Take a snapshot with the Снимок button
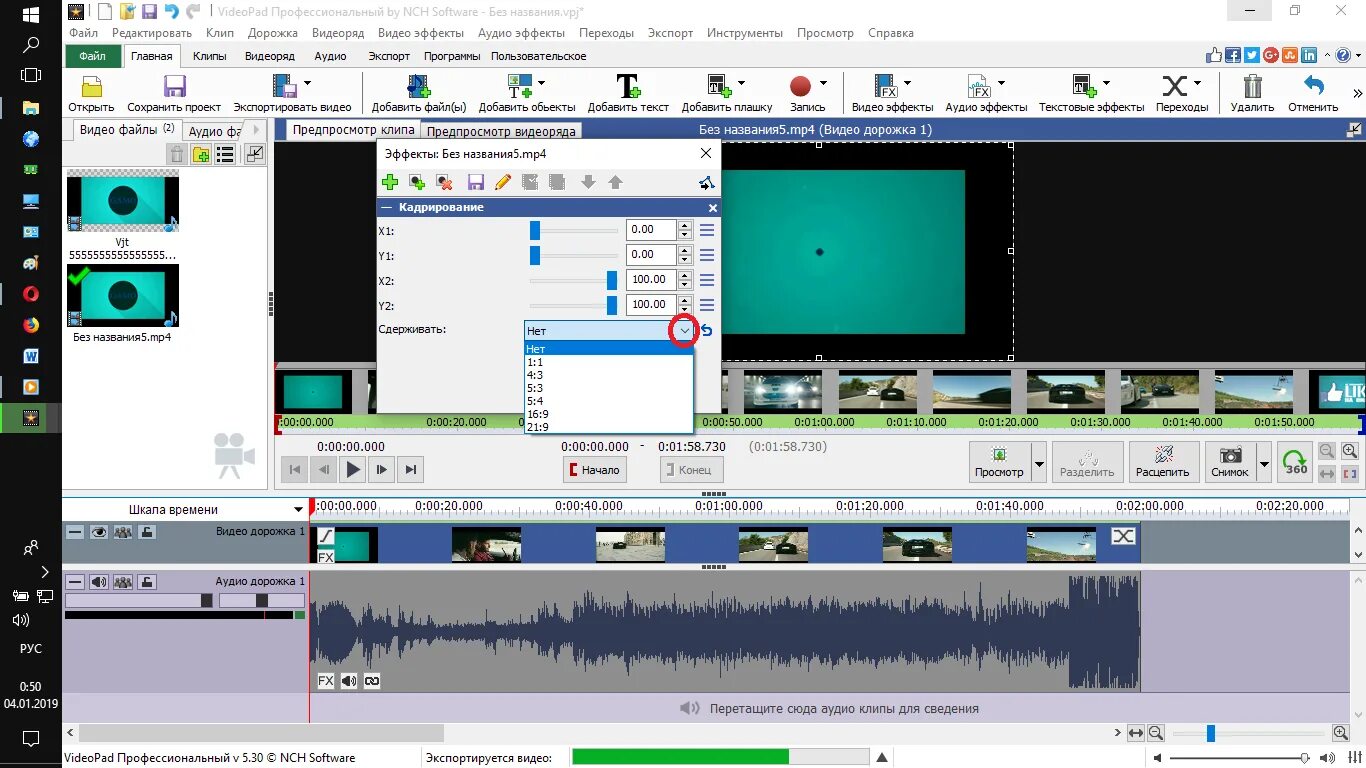 coord(1229,462)
